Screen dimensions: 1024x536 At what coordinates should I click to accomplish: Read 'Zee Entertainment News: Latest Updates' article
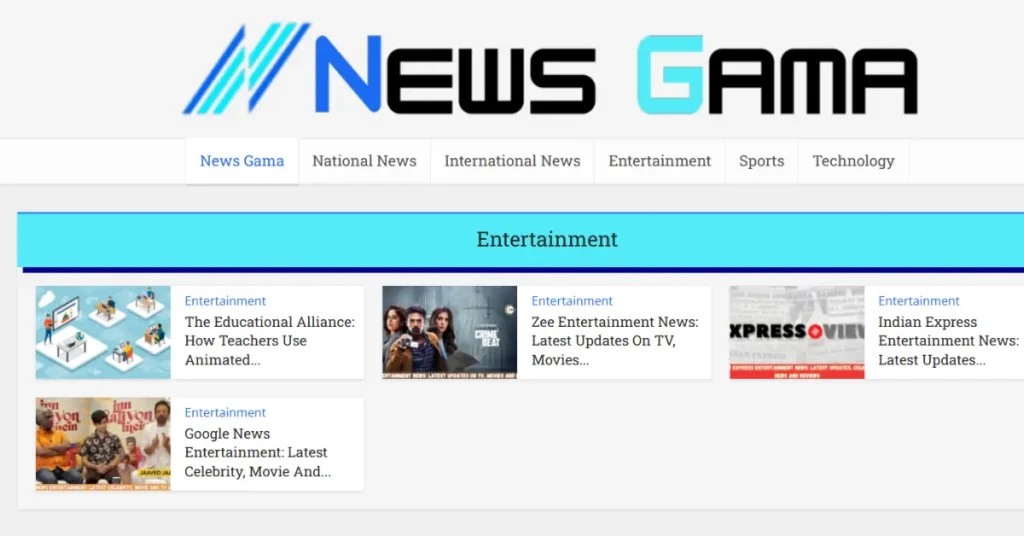[615, 341]
